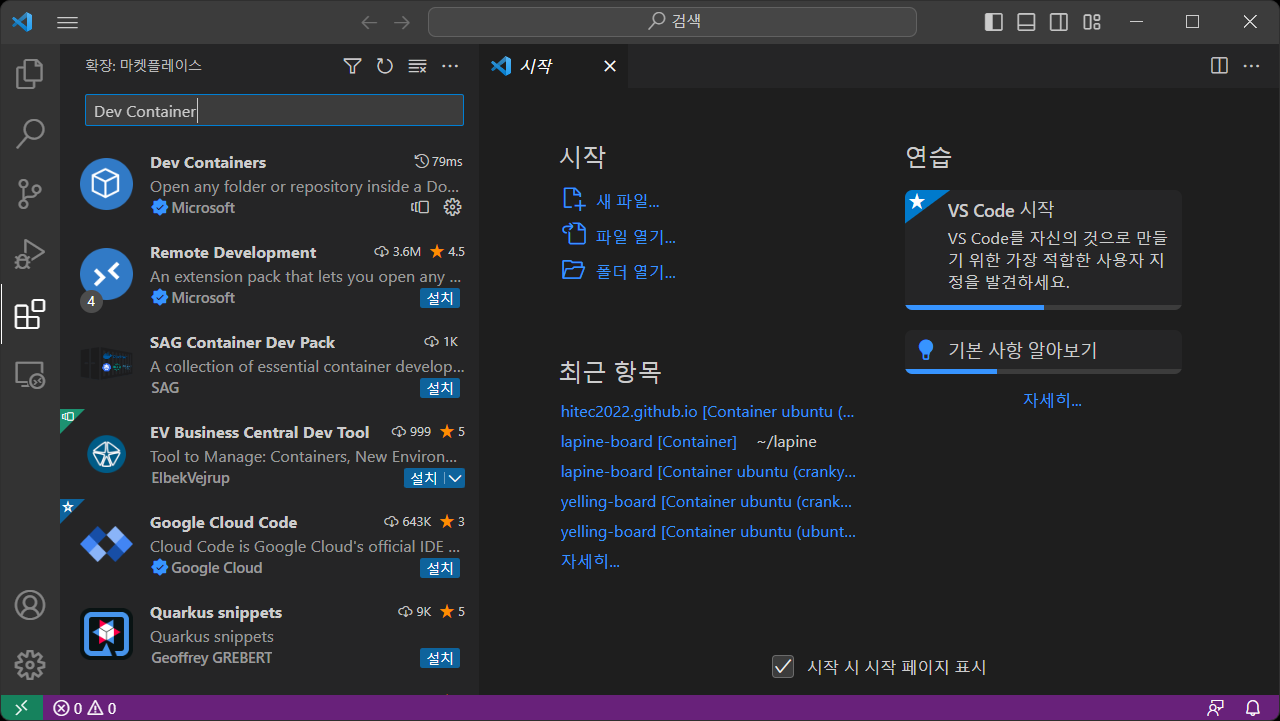Image resolution: width=1280 pixels, height=721 pixels.
Task: Open yelling-board [Container ubuntu (ubunt...
Action: coord(706,531)
